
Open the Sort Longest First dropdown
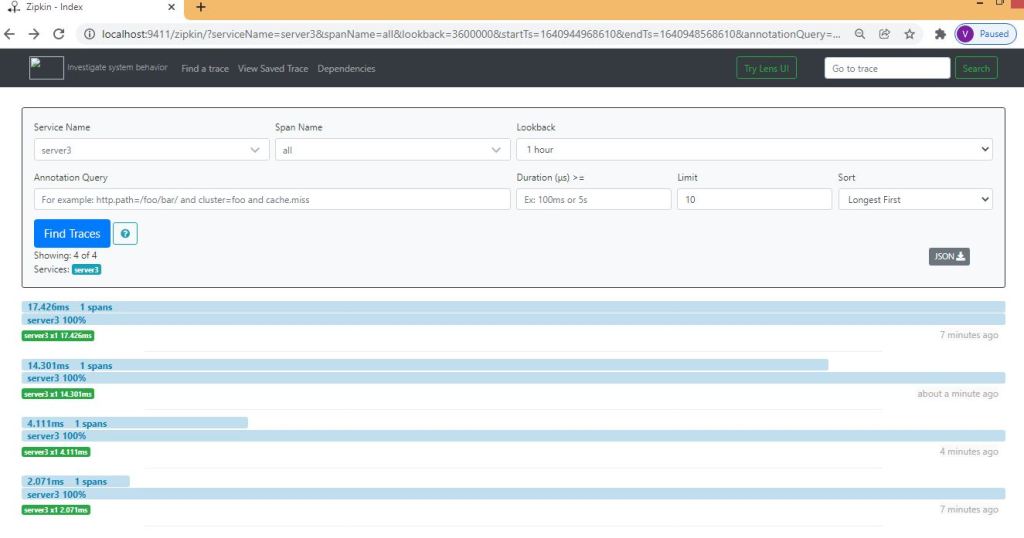coord(914,200)
